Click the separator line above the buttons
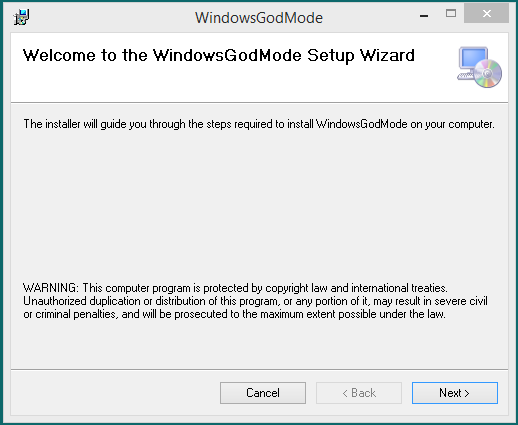Screen dimensions: 518x425 click(259, 369)
